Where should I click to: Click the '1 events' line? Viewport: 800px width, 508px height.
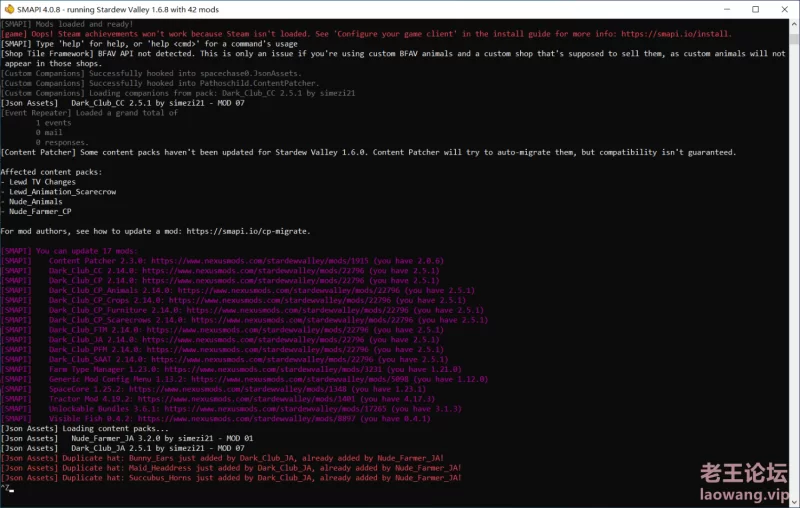click(x=53, y=123)
